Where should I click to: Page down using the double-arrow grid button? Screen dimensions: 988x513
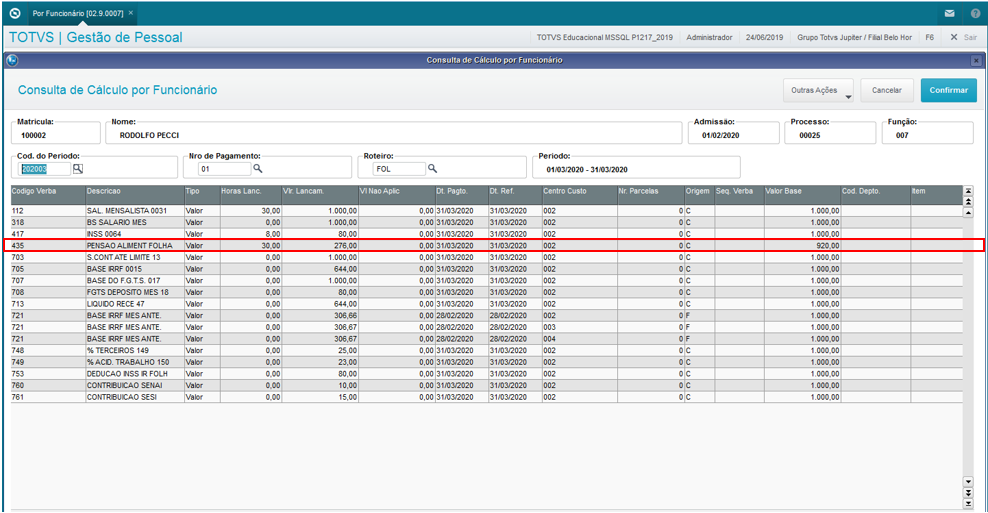(x=968, y=493)
